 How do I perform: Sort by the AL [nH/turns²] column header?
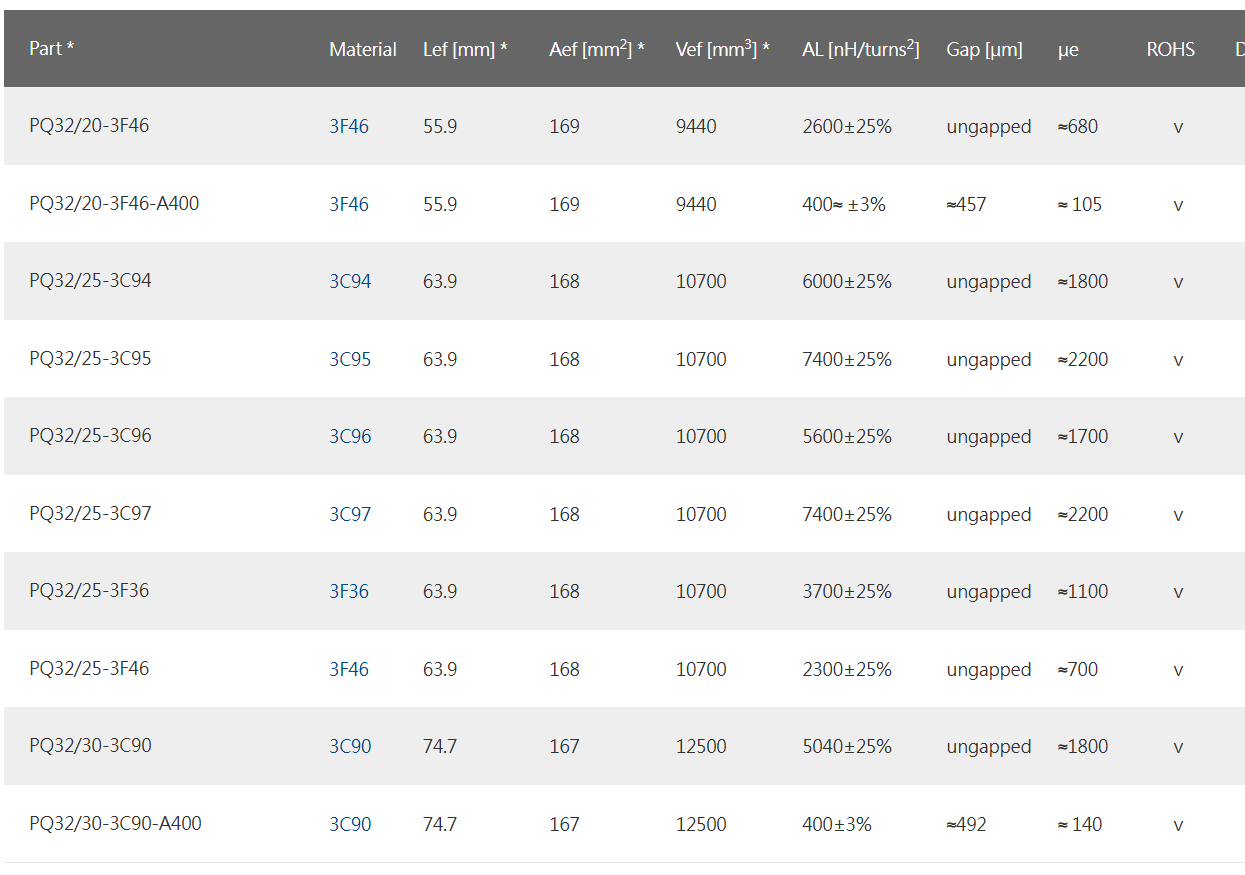click(861, 49)
